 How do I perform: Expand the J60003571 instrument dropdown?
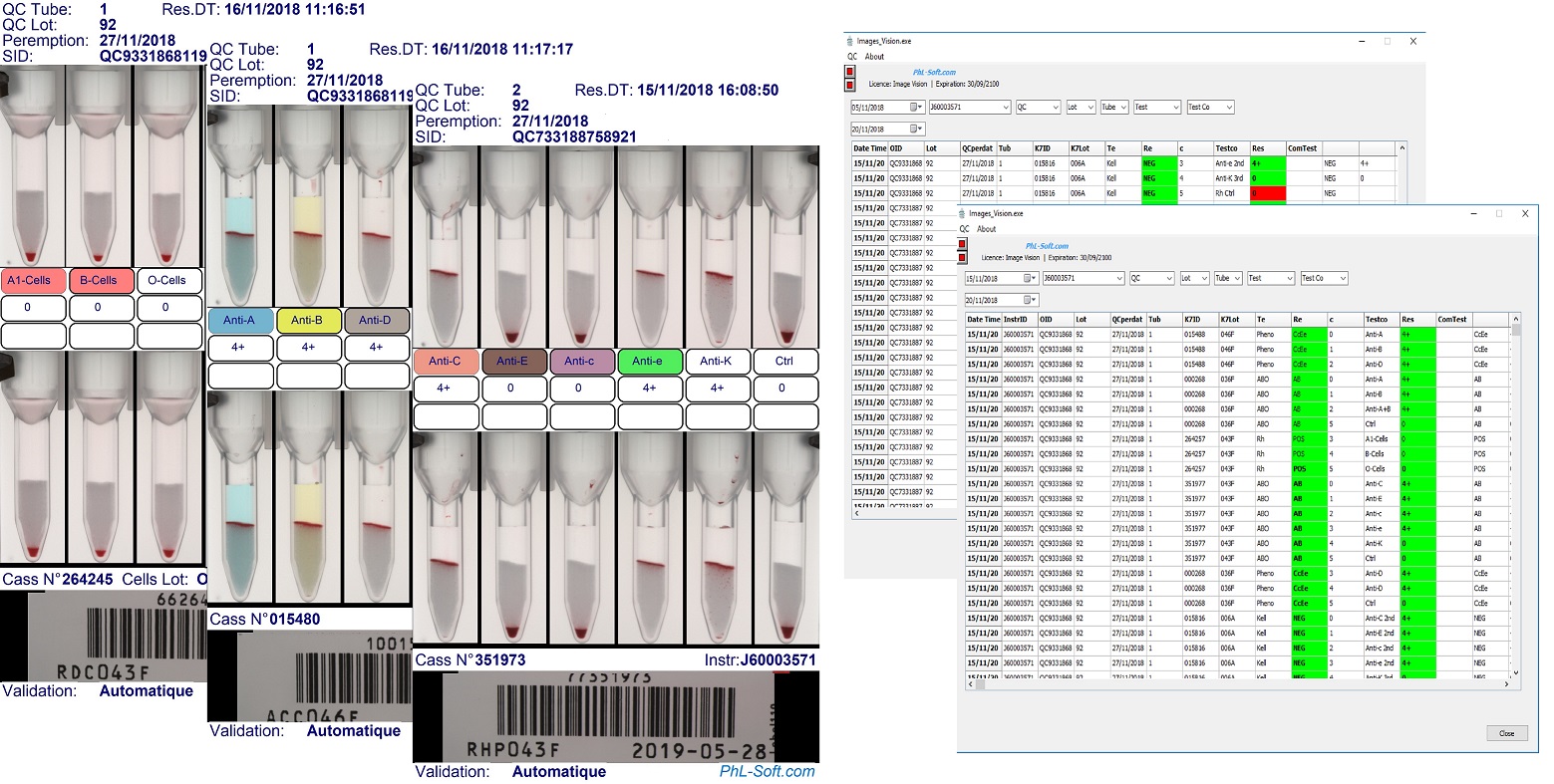click(x=1119, y=278)
